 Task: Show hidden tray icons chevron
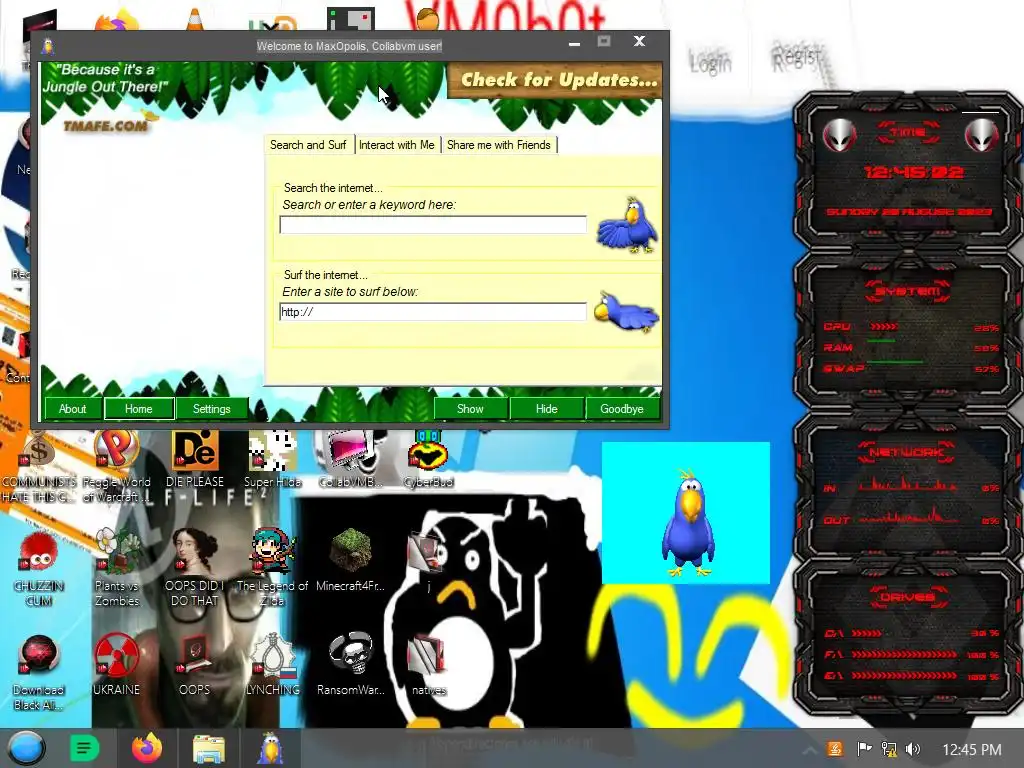point(808,750)
